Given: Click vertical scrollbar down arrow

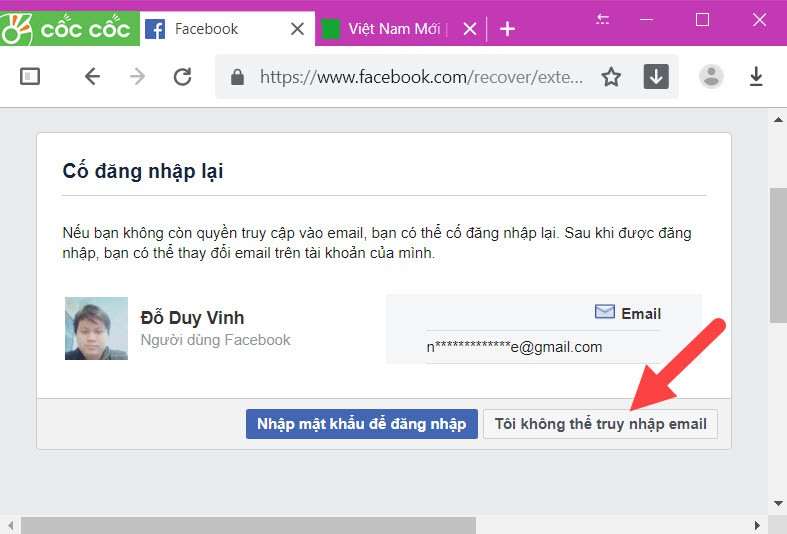Looking at the screenshot, I should tap(778, 503).
